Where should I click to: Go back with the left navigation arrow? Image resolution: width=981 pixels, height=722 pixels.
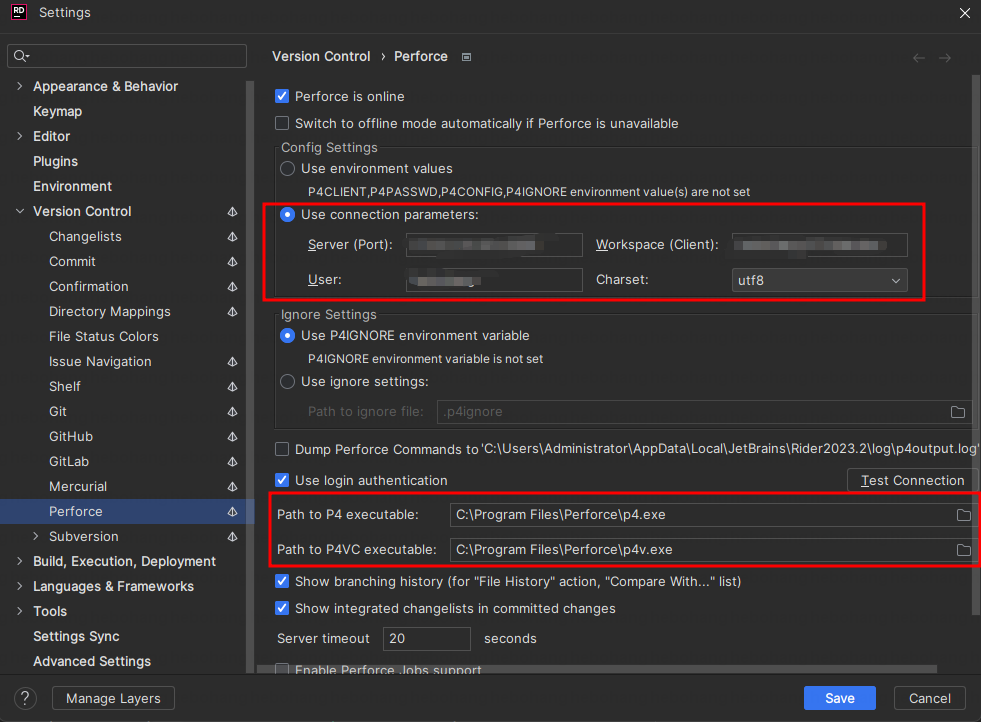point(918,58)
